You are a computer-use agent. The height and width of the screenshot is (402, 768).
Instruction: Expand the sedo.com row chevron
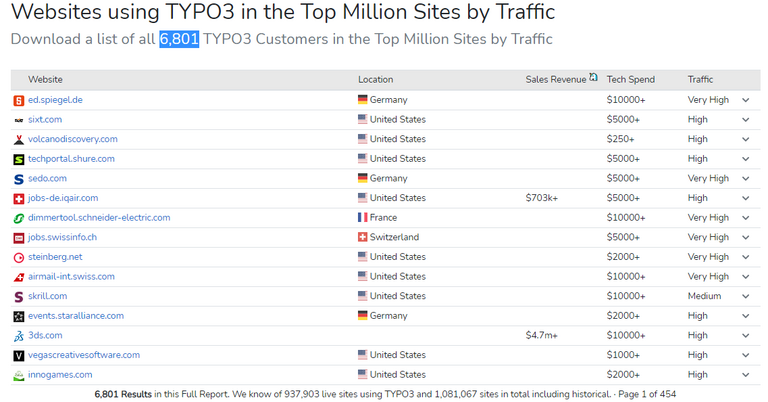pyautogui.click(x=745, y=178)
